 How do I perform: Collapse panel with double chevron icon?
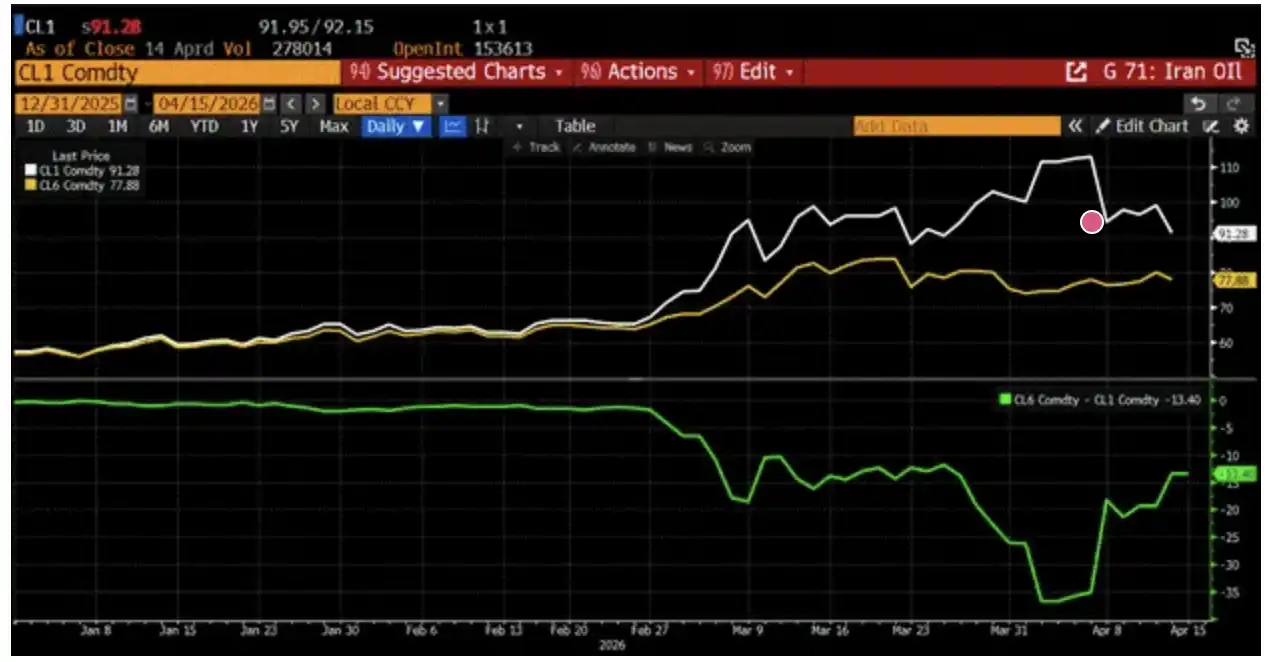(x=1075, y=126)
